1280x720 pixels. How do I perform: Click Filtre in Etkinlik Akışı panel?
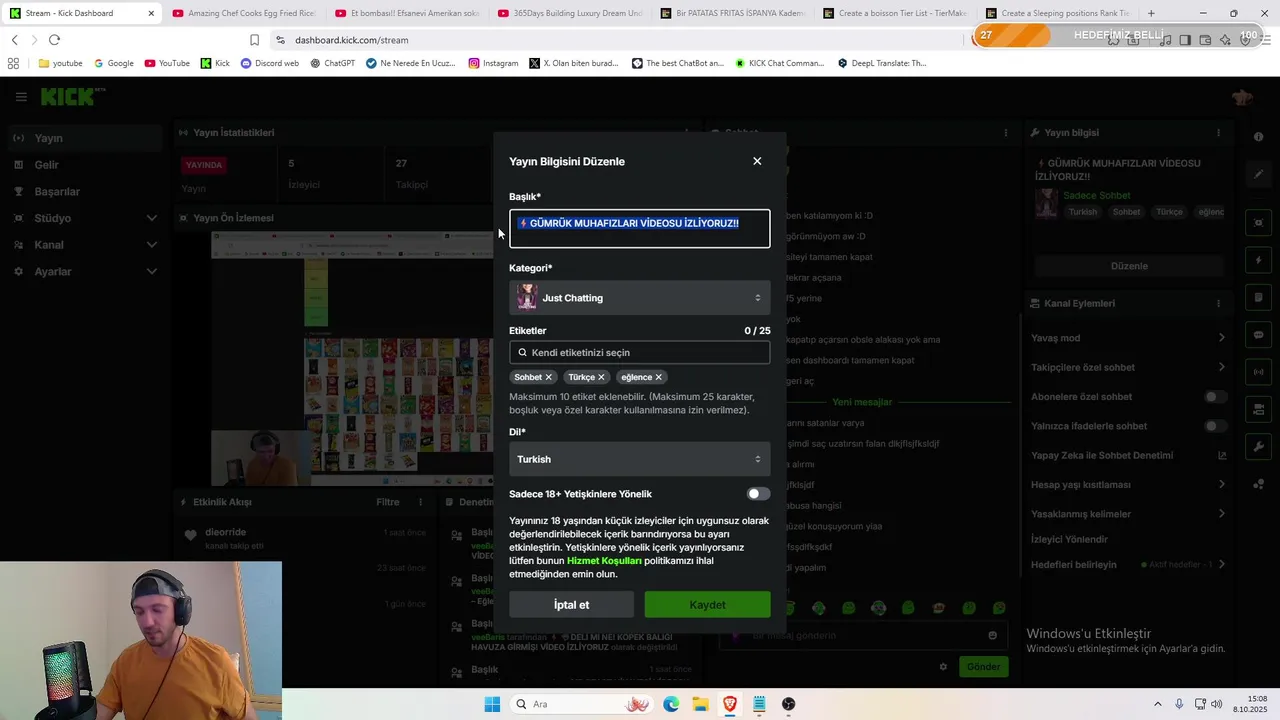pyautogui.click(x=387, y=502)
